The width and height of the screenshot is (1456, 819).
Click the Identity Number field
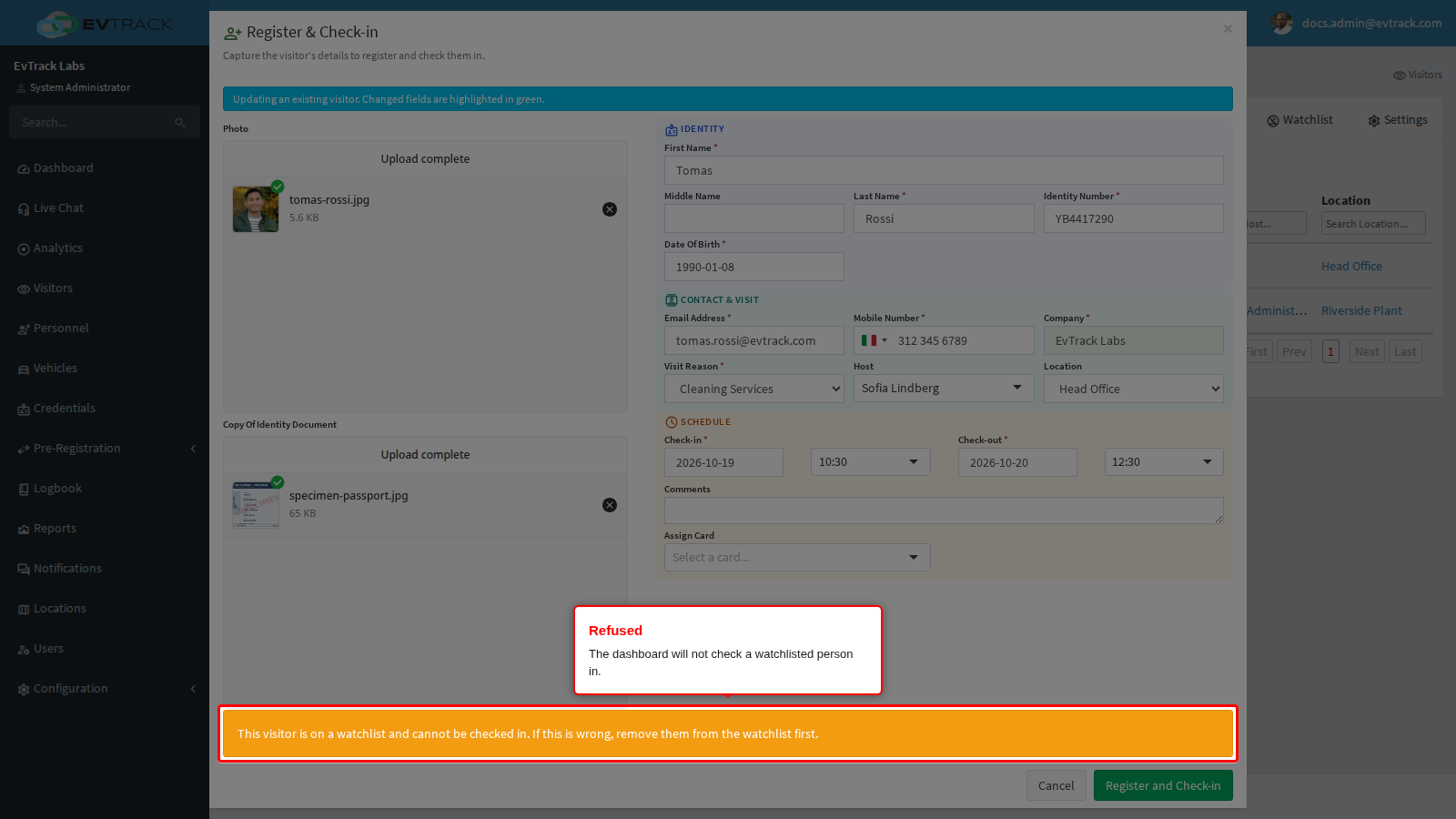coord(1134,218)
